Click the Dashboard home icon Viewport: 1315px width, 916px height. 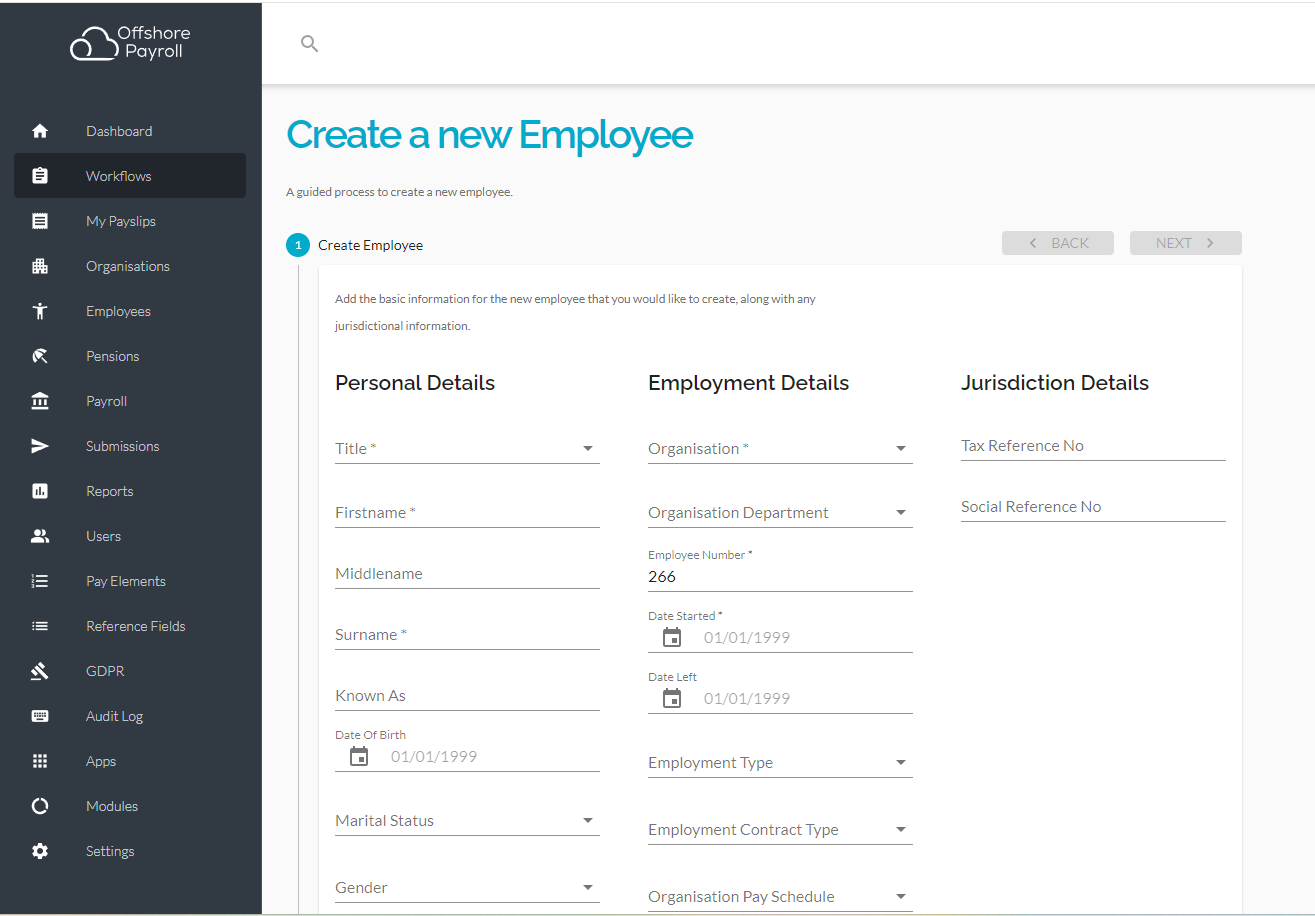40,131
